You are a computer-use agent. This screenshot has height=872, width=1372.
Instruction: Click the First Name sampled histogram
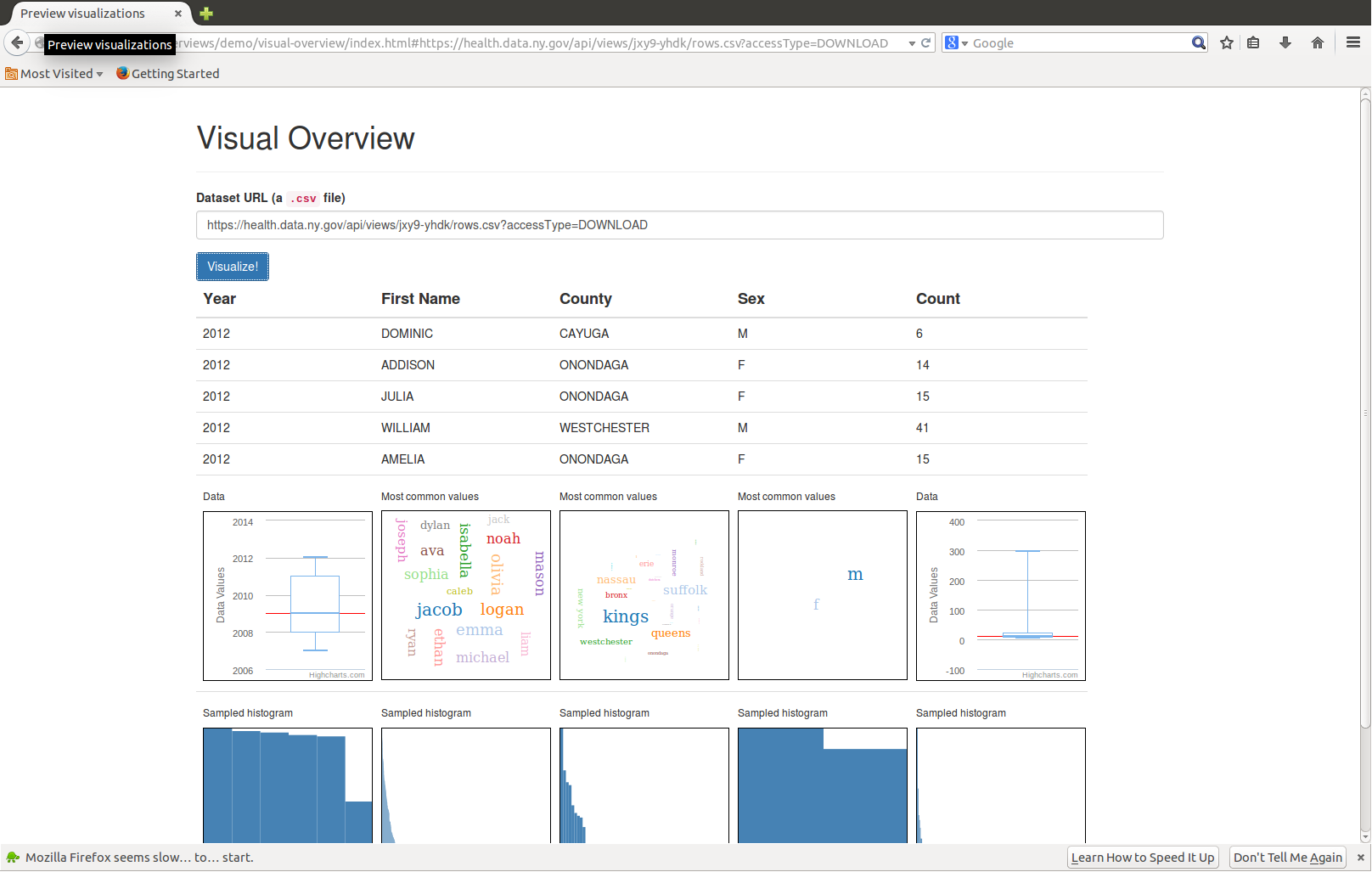coord(466,785)
